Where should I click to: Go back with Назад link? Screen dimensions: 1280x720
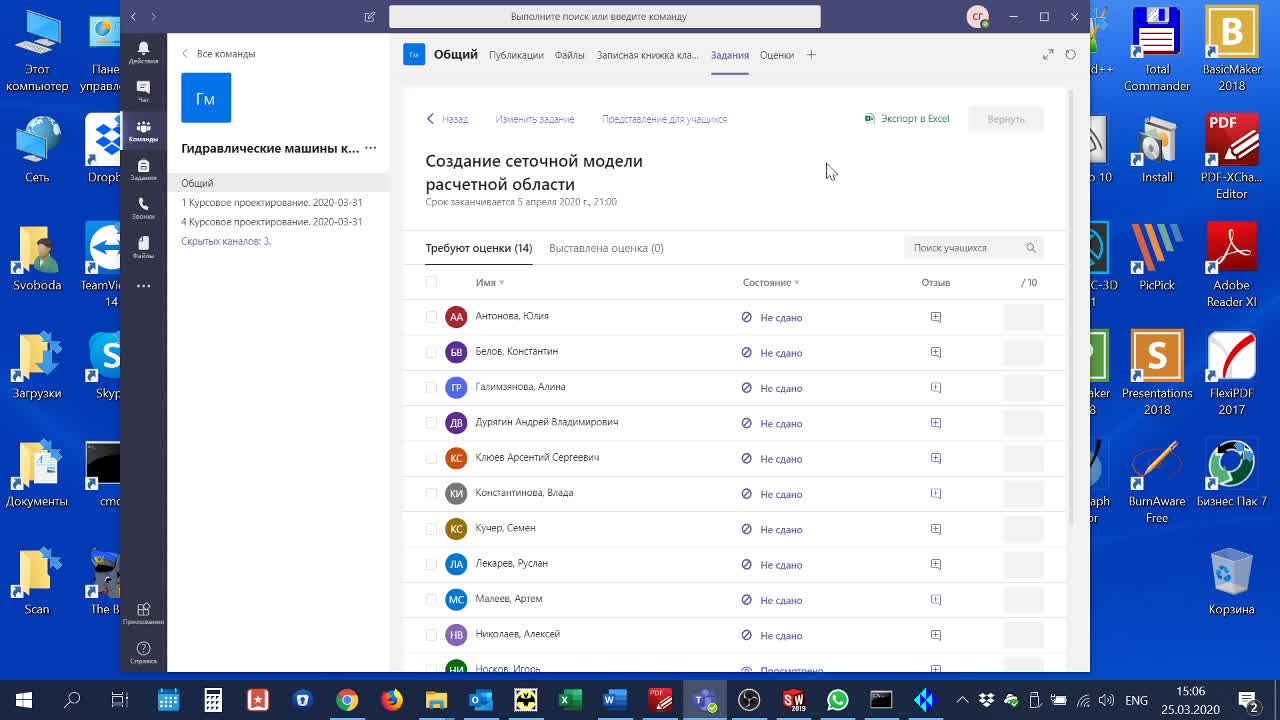click(x=447, y=119)
